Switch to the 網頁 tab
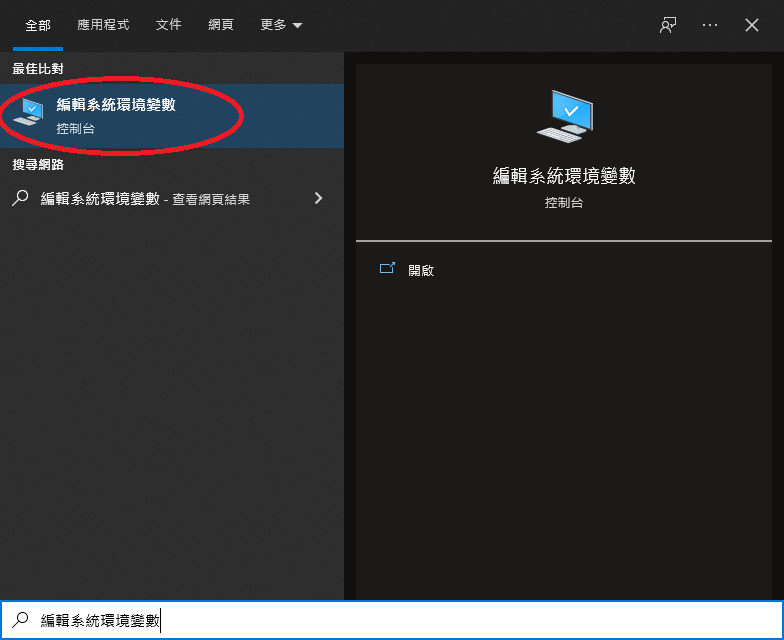This screenshot has width=784, height=640. point(220,25)
